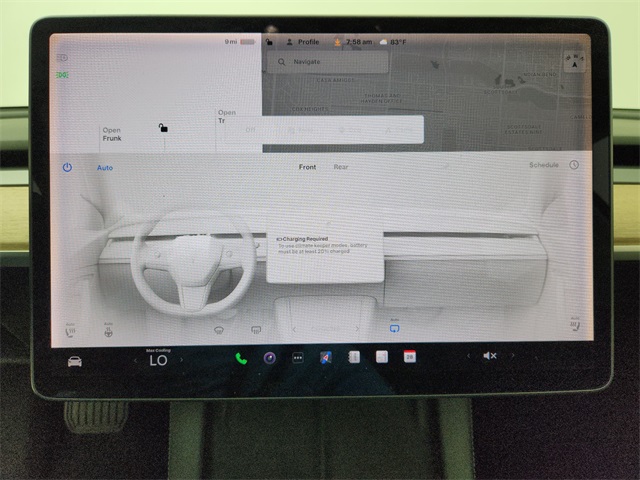Open the white app icon beside calendar
Viewport: 640px width, 480px height.
click(x=382, y=357)
